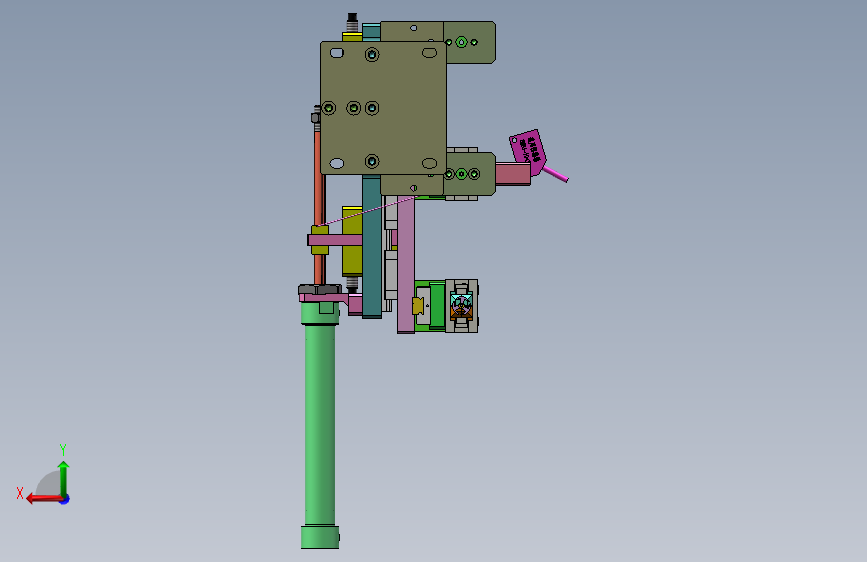Select the green cylinder's bottom end cap
The width and height of the screenshot is (867, 562).
click(320, 537)
